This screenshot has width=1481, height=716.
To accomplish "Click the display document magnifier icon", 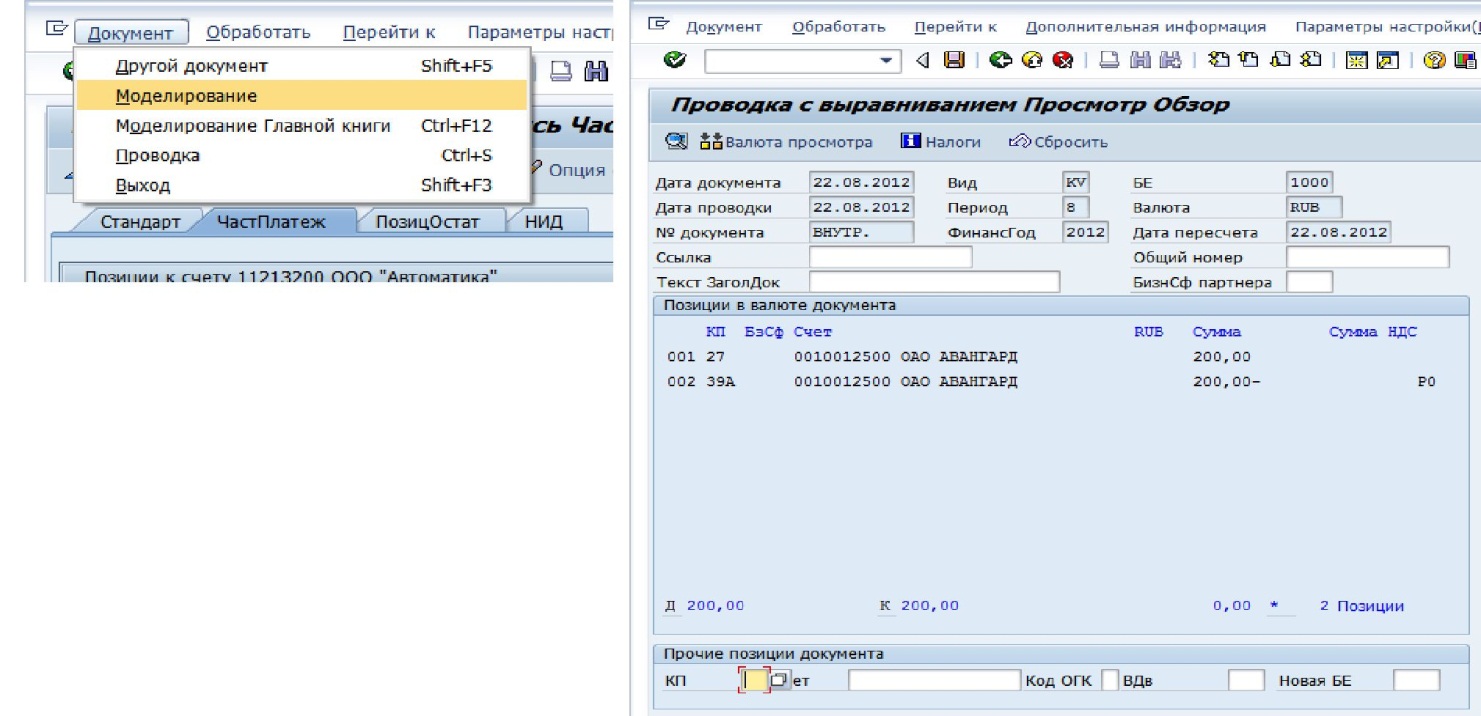I will (x=676, y=142).
